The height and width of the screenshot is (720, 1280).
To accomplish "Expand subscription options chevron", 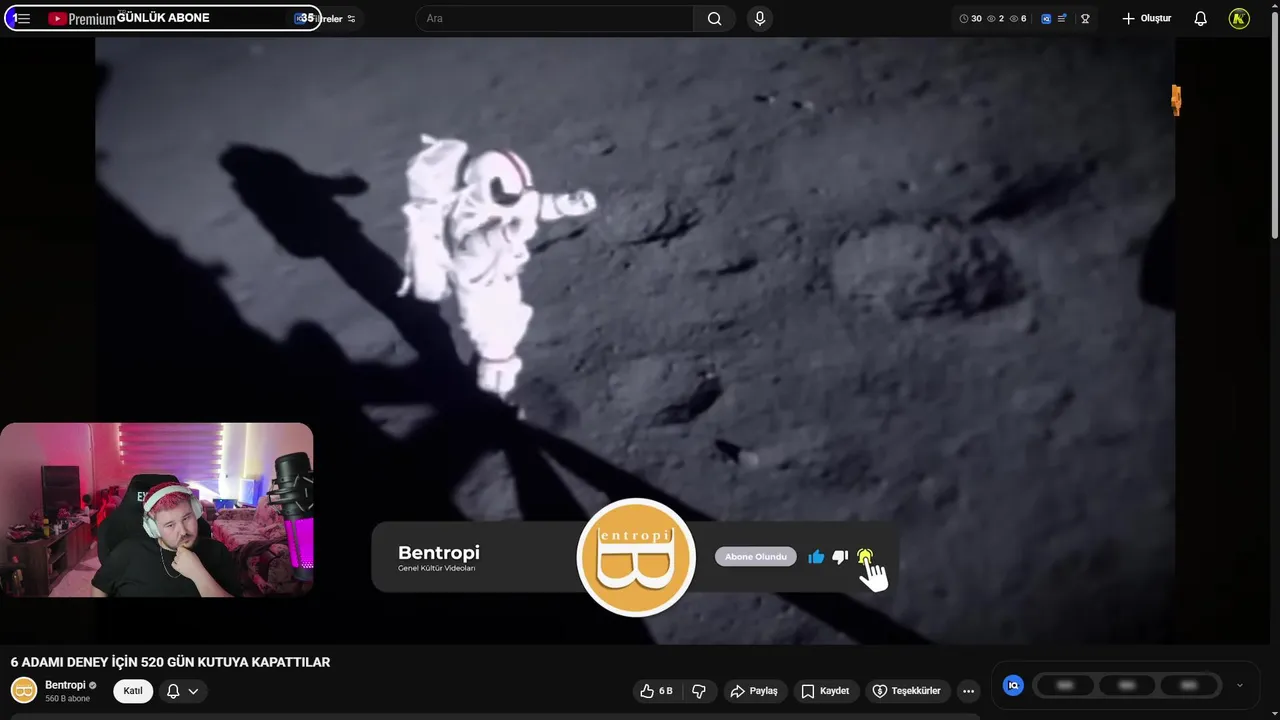I will tap(193, 691).
